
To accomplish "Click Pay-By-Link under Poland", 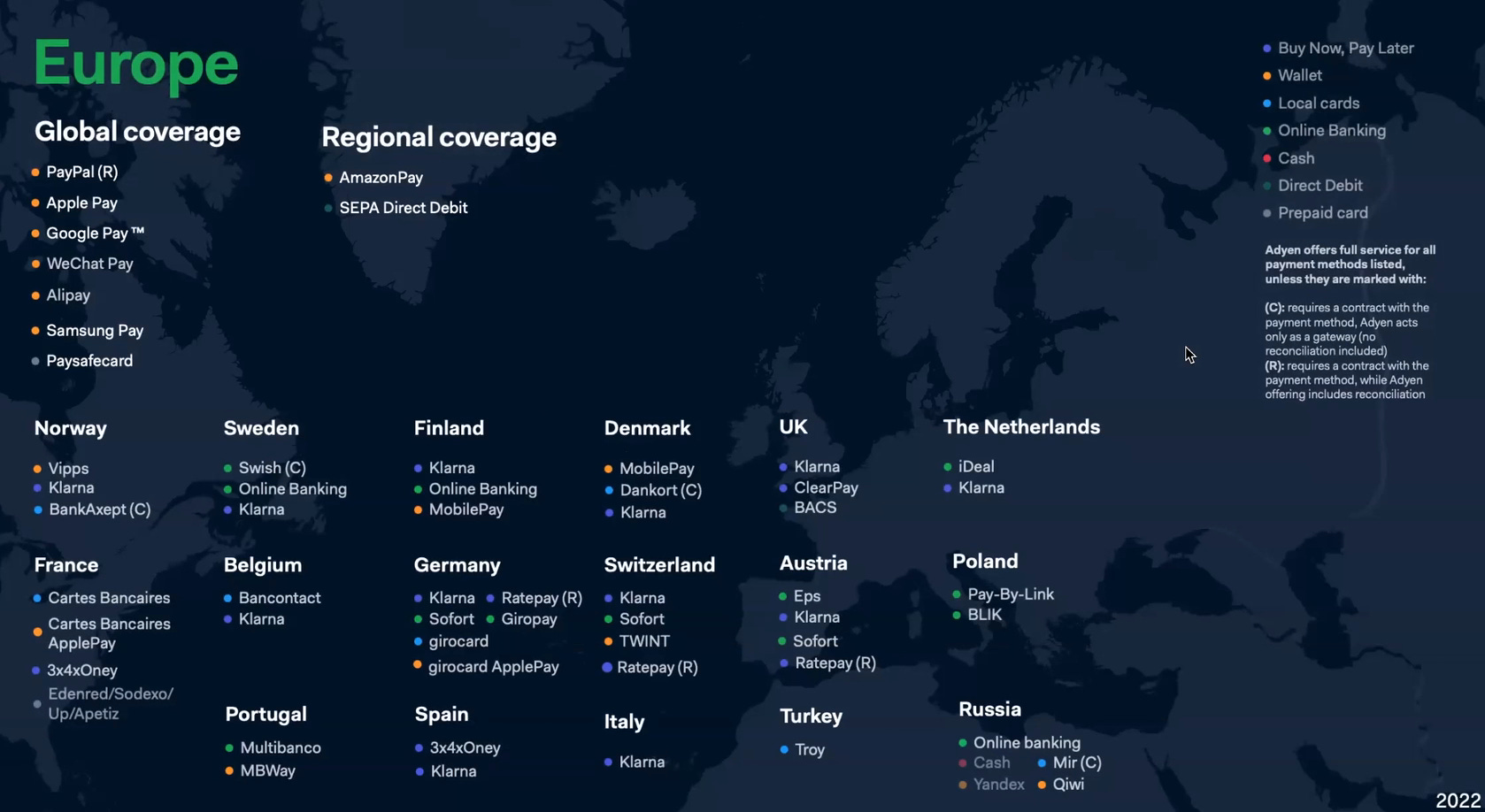I will pyautogui.click(x=1011, y=594).
